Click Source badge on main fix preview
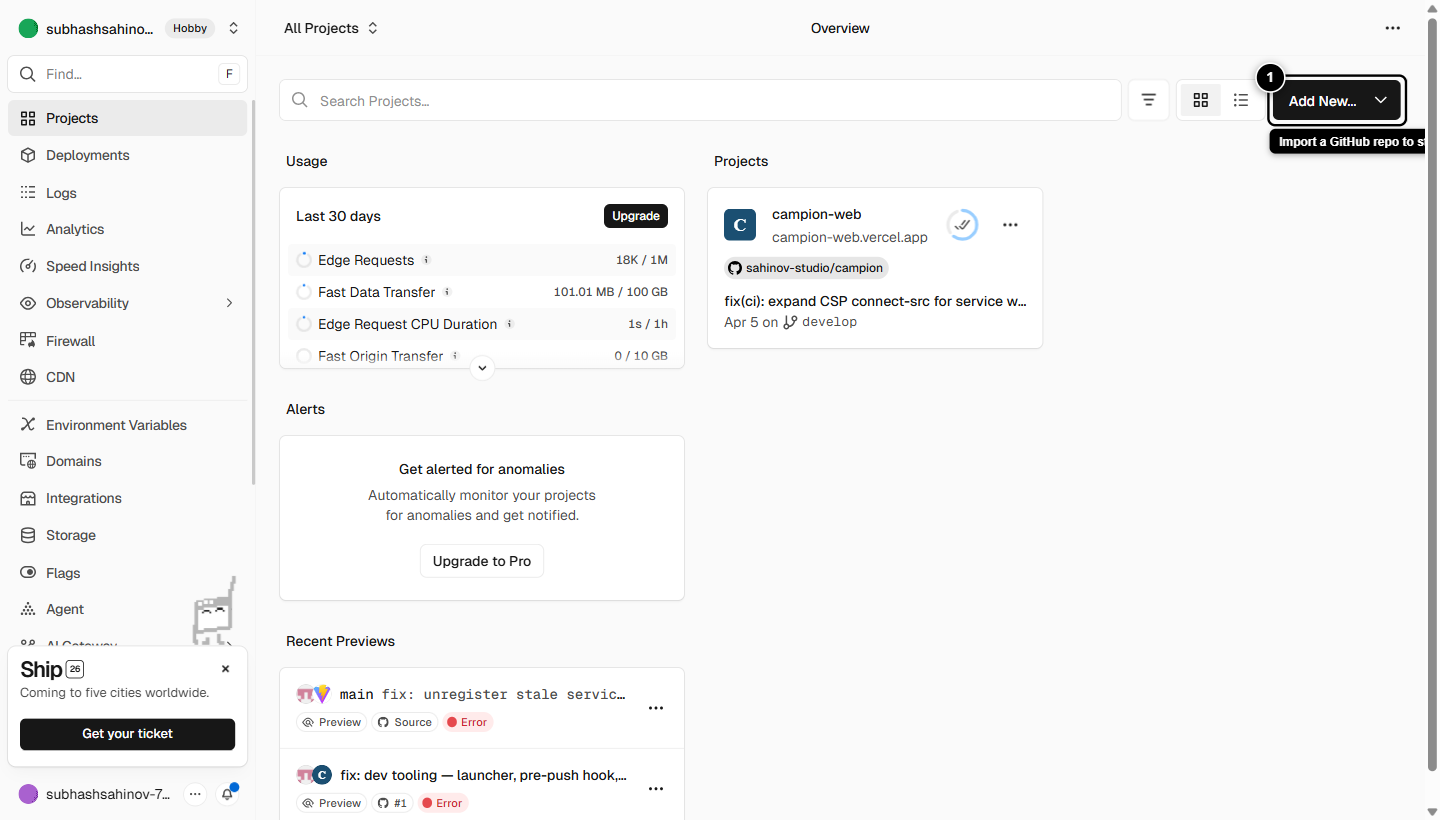Image resolution: width=1440 pixels, height=820 pixels. point(405,722)
